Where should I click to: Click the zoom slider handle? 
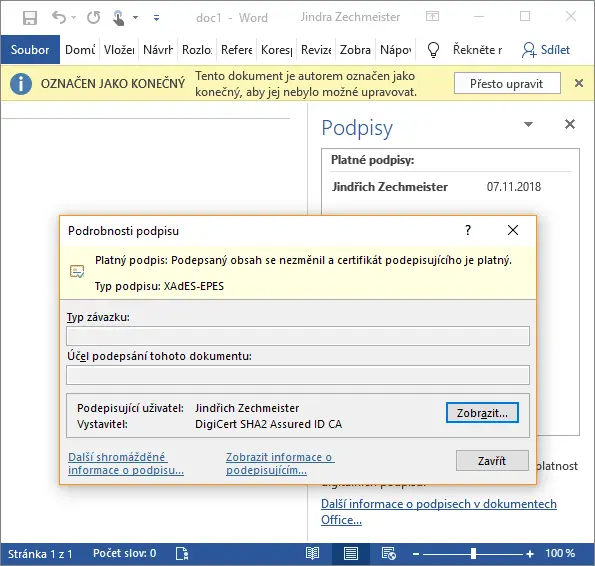[473, 554]
